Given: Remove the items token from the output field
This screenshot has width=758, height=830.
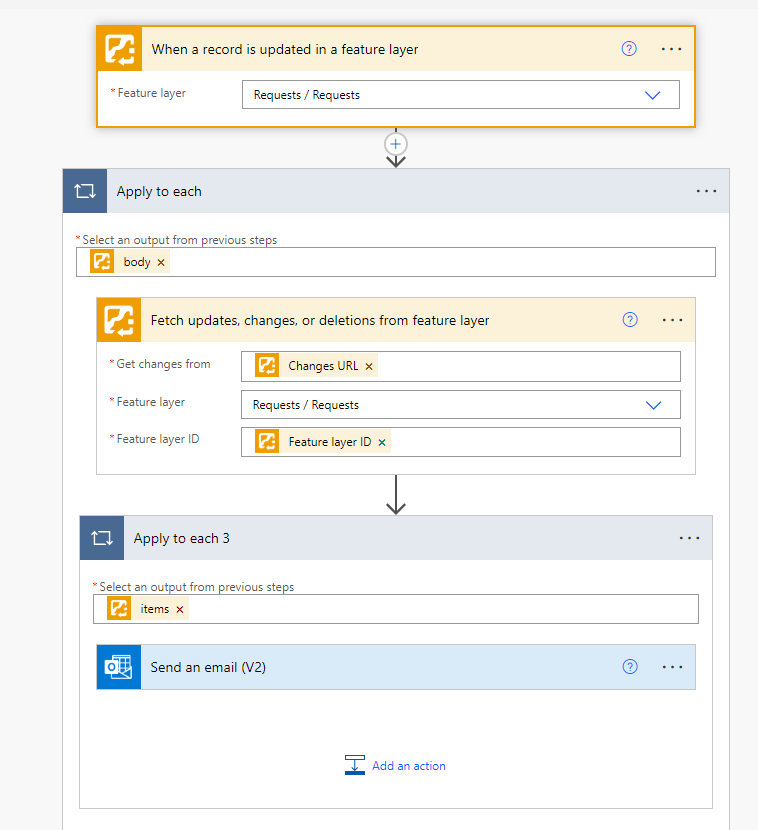Looking at the screenshot, I should click(180, 609).
